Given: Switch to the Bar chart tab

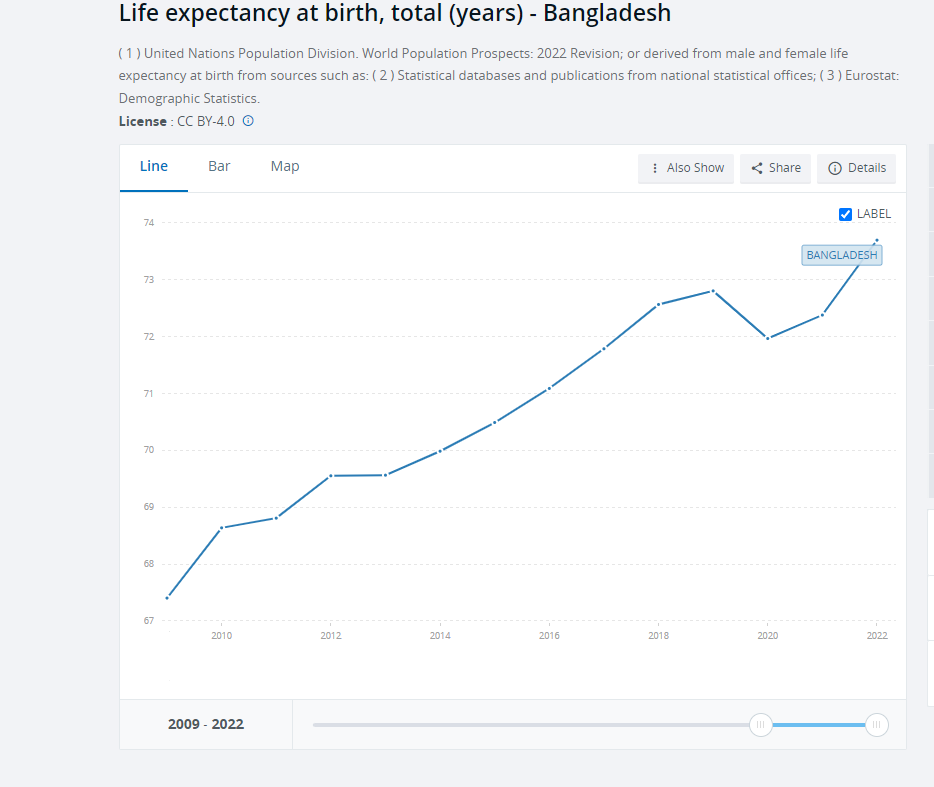Looking at the screenshot, I should [x=219, y=166].
